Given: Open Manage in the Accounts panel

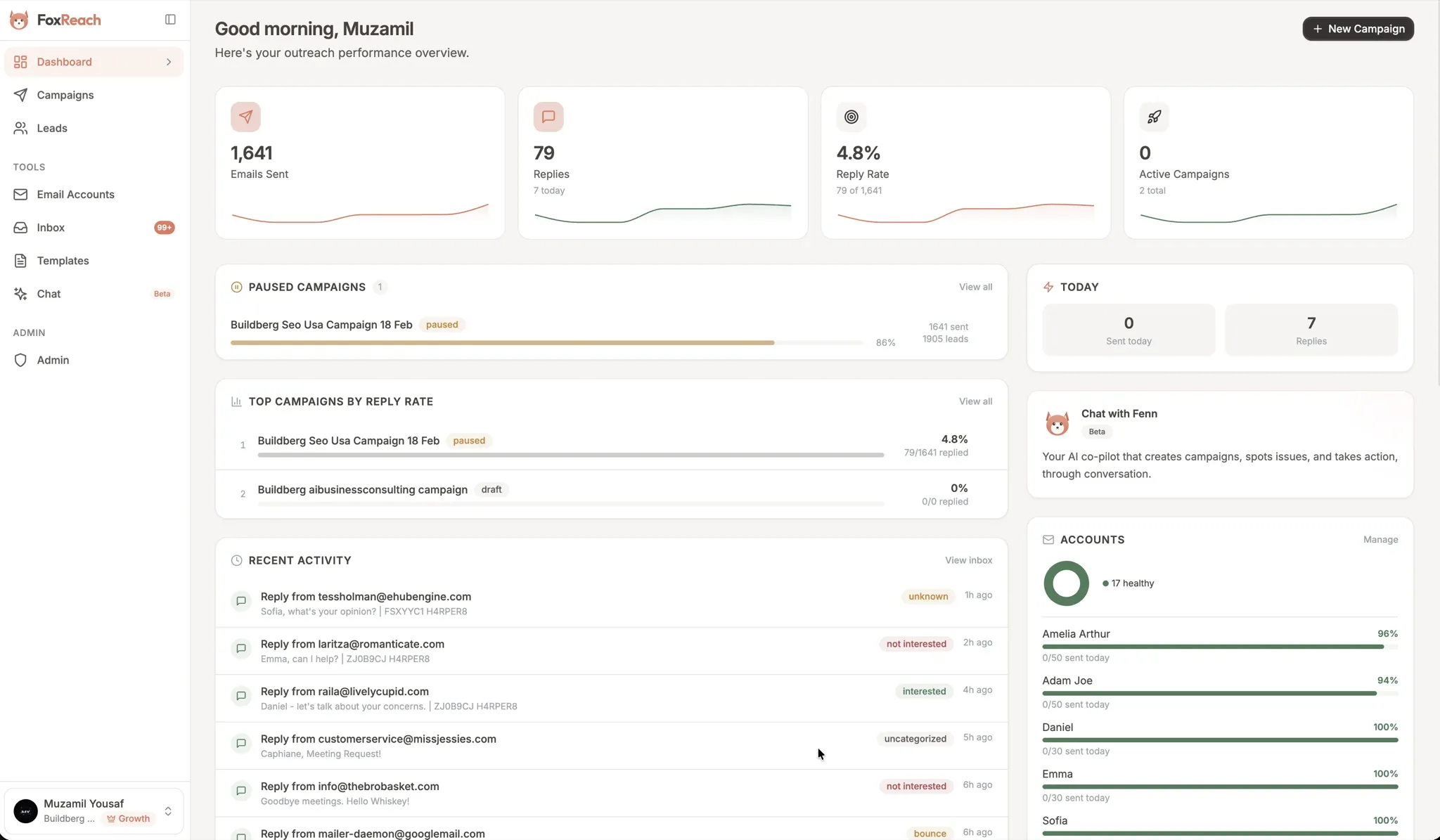Looking at the screenshot, I should (x=1379, y=539).
